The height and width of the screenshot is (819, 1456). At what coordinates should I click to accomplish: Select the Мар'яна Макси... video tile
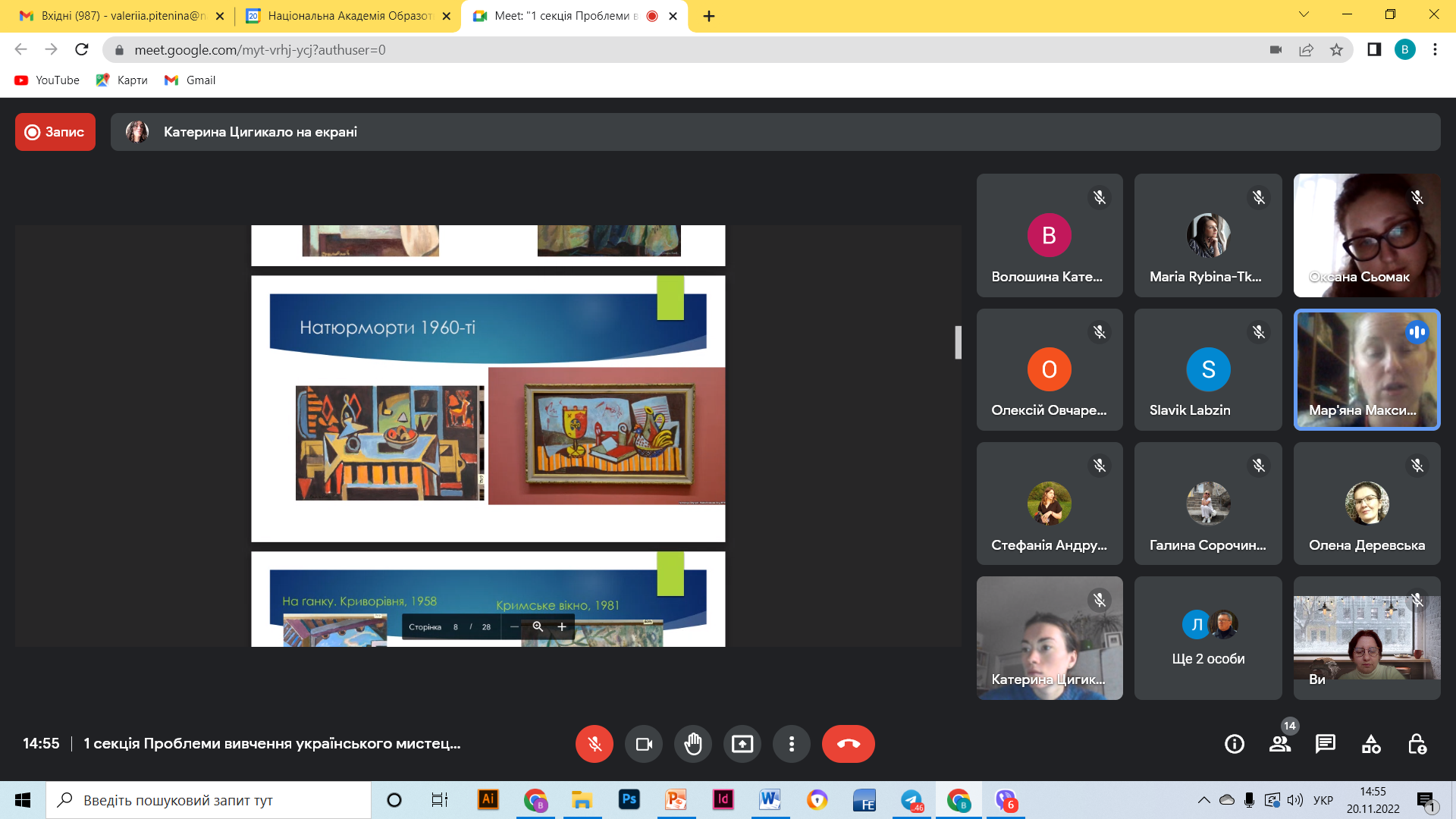[1367, 369]
